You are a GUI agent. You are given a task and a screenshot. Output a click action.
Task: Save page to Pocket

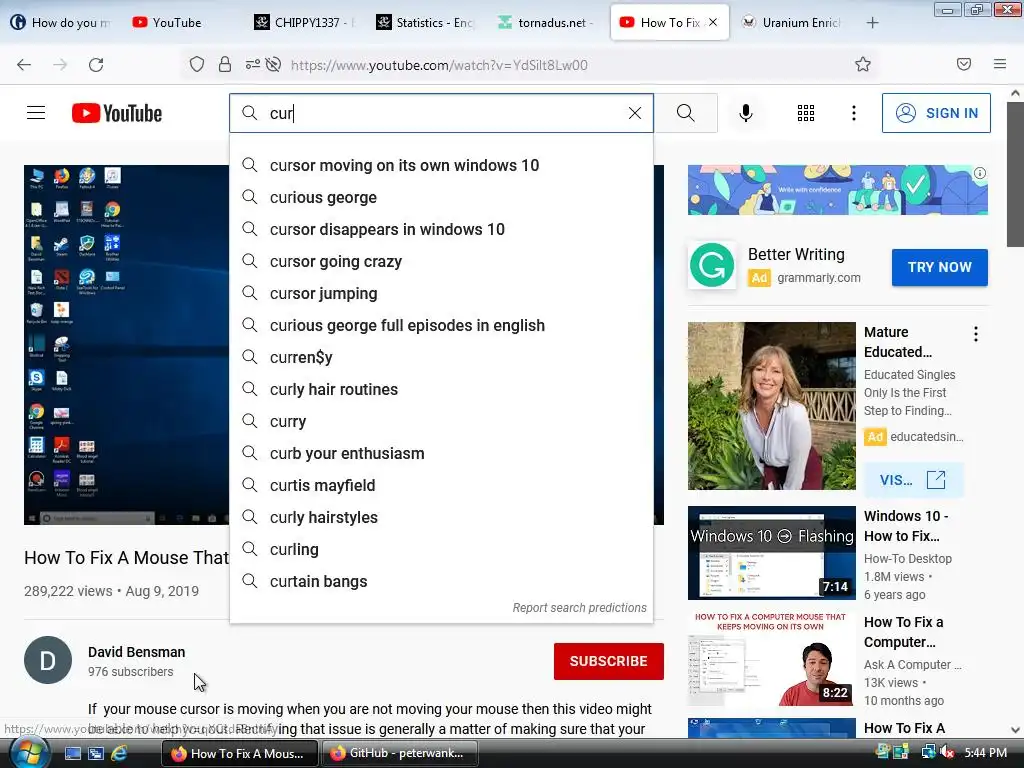tap(964, 65)
